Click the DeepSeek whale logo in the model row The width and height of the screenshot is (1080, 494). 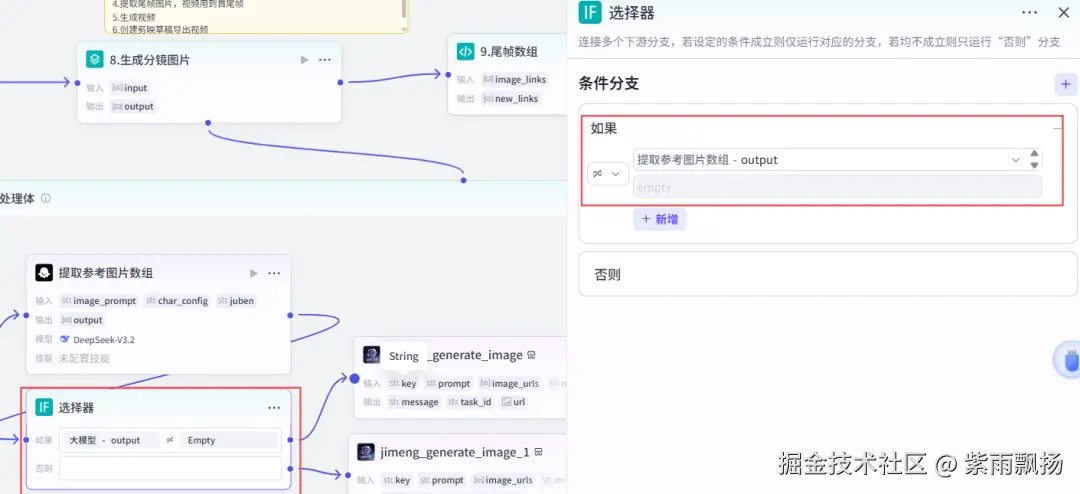tap(65, 339)
